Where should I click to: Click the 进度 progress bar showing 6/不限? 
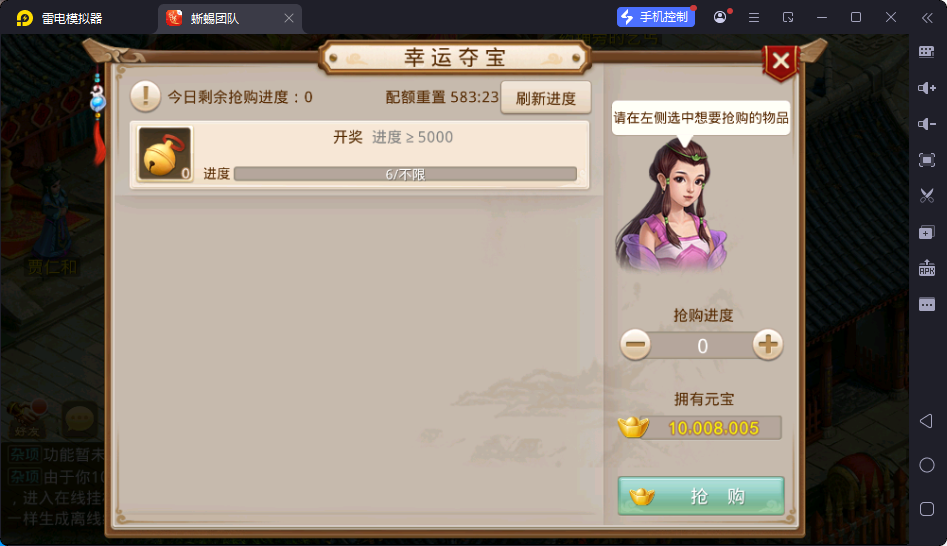[405, 175]
